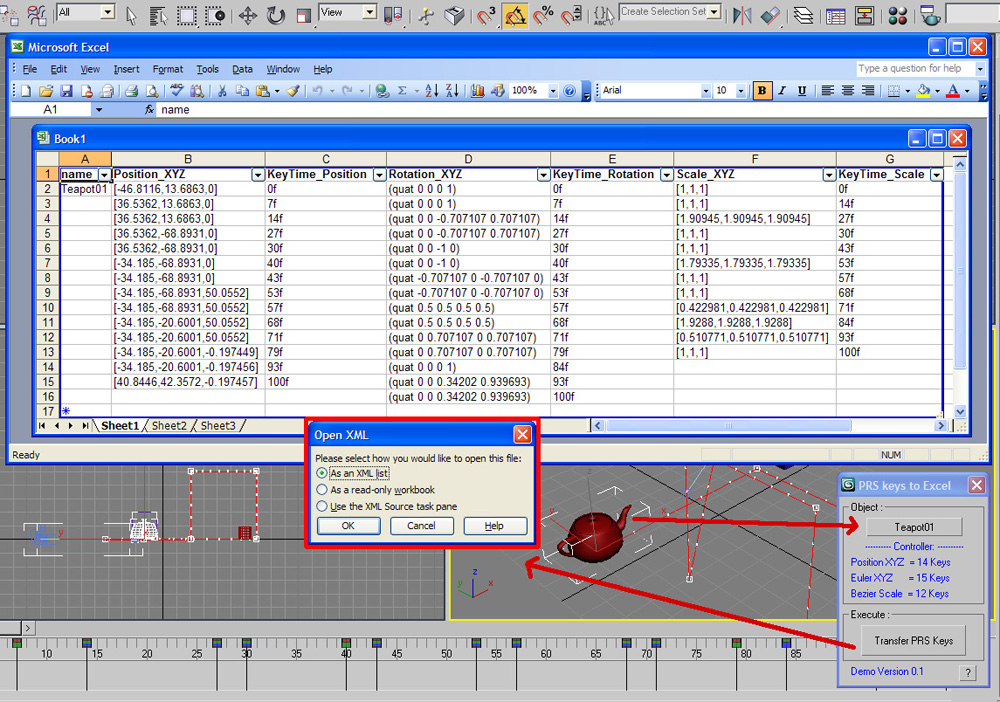Select the 3ds Max Move tool
Screen dimensions: 1000x702
[247, 15]
